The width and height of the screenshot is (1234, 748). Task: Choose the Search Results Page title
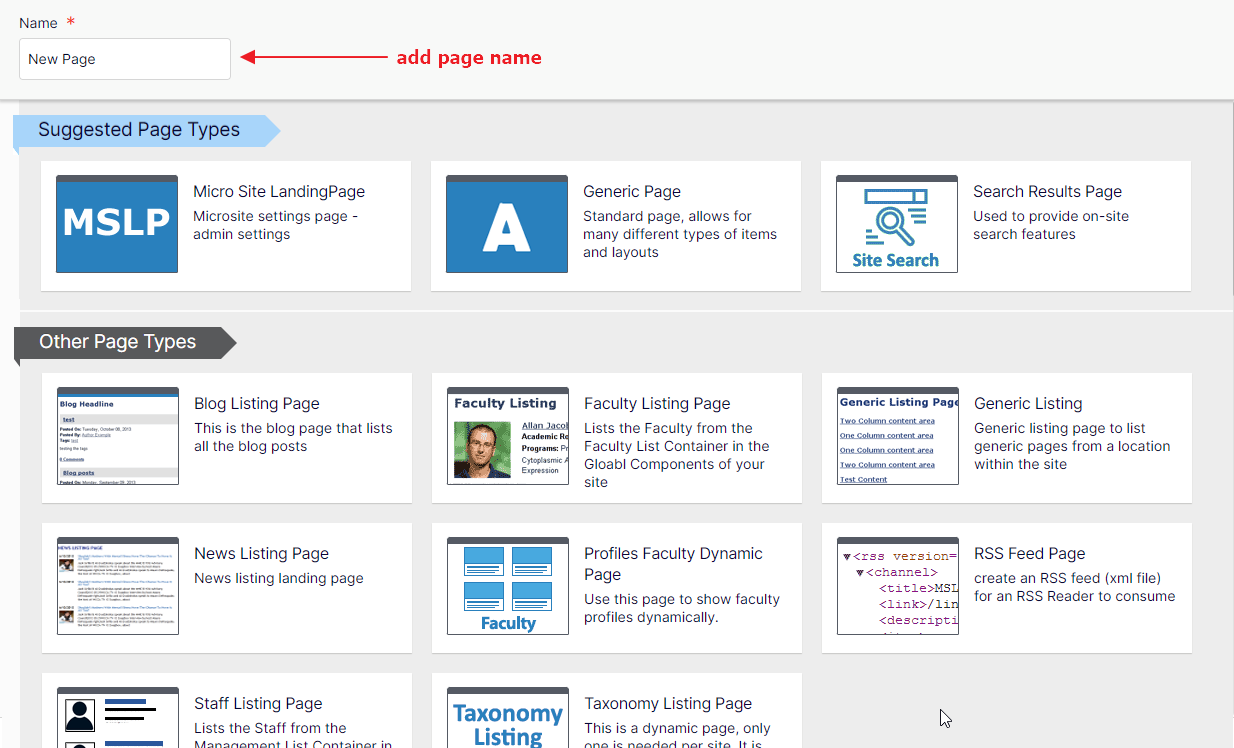coord(1047,192)
